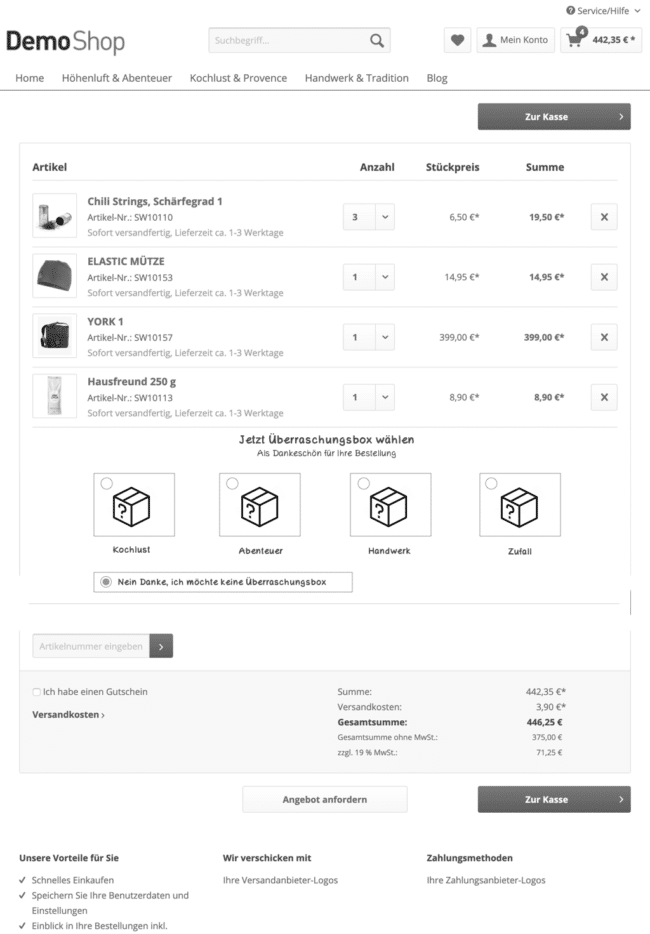Screen dimensions: 650x934
Task: Click the search magnifier icon
Action: [x=377, y=40]
